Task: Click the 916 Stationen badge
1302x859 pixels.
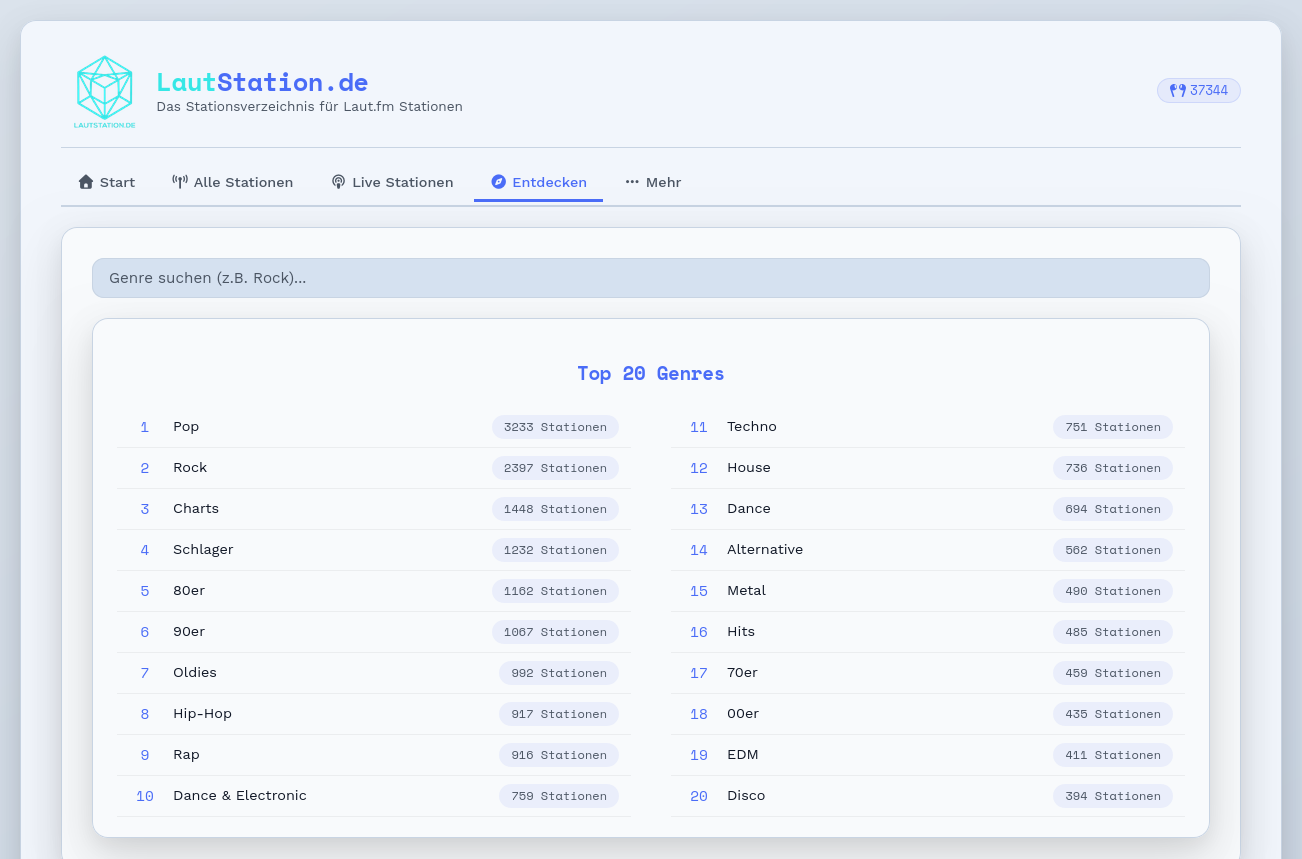Action: pos(559,755)
